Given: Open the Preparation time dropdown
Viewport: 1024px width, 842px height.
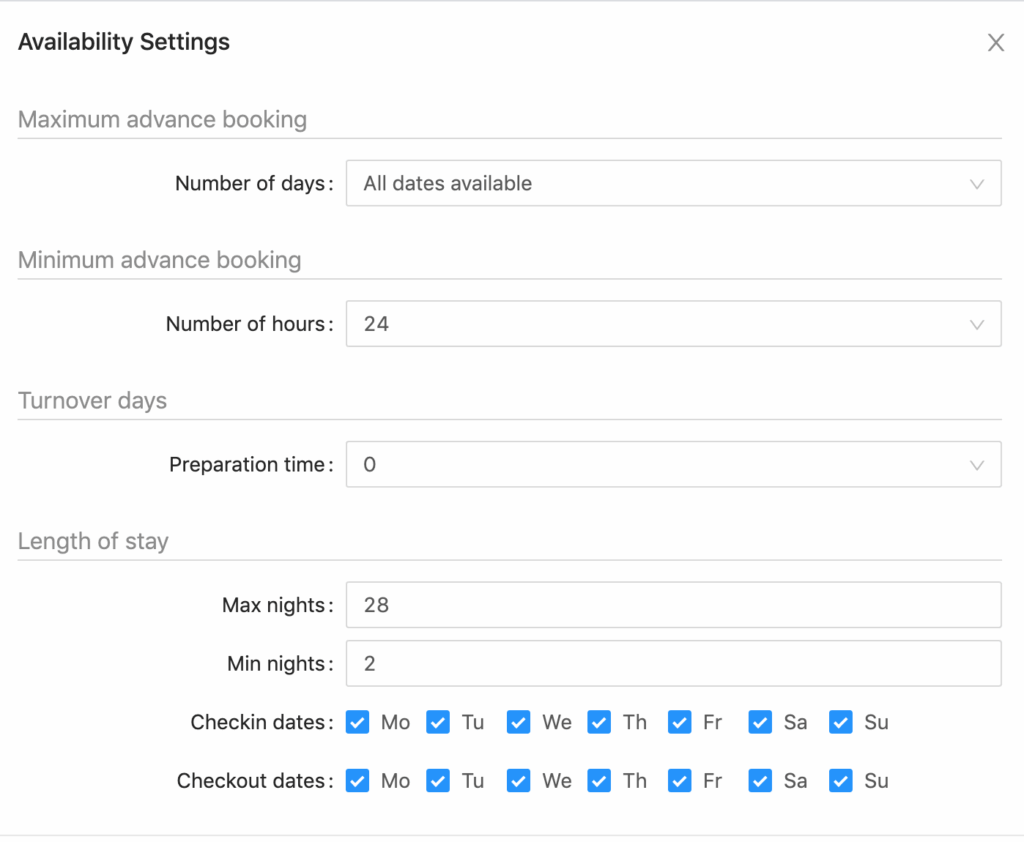Looking at the screenshot, I should [x=673, y=465].
